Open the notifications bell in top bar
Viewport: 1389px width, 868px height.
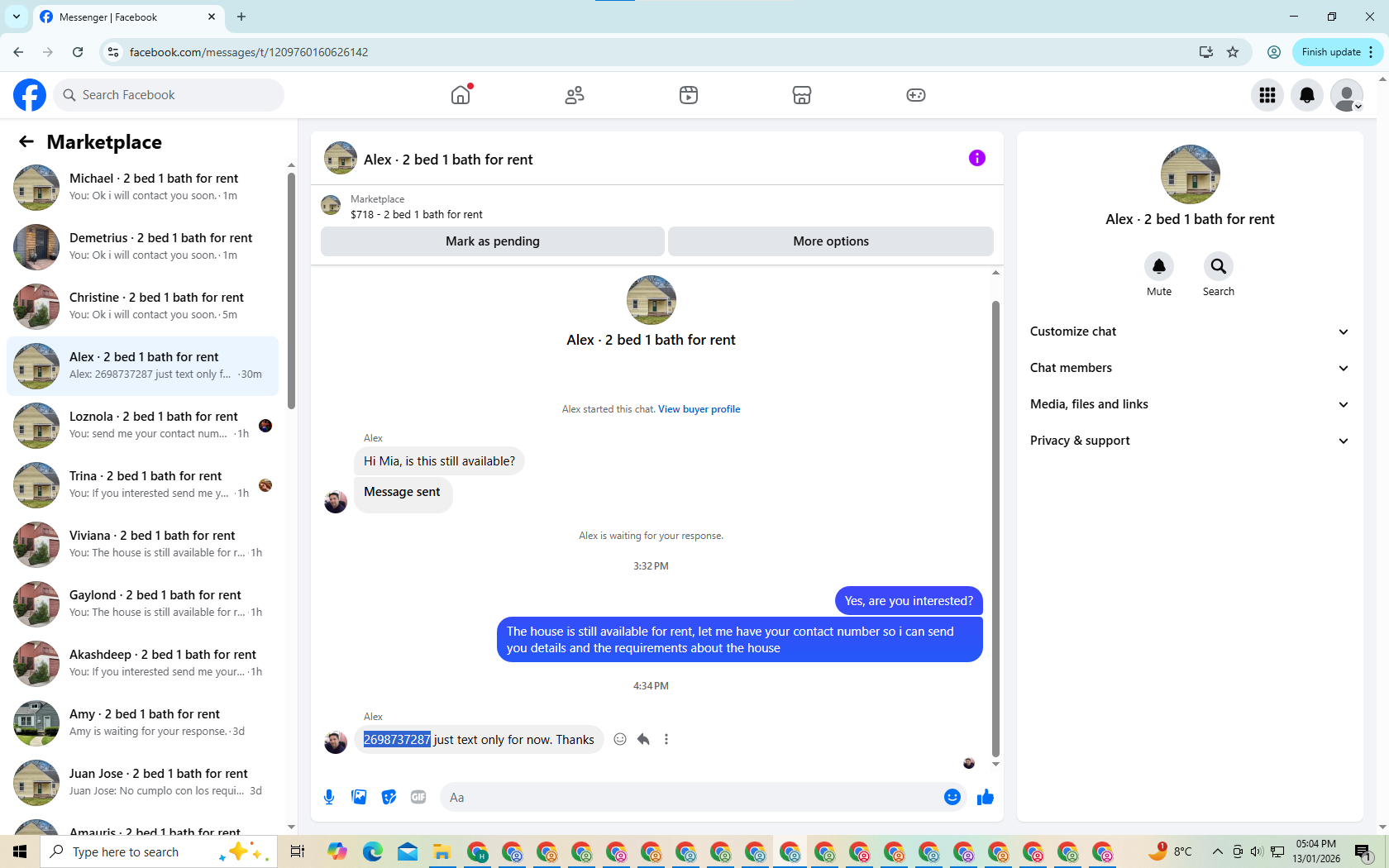[x=1307, y=95]
